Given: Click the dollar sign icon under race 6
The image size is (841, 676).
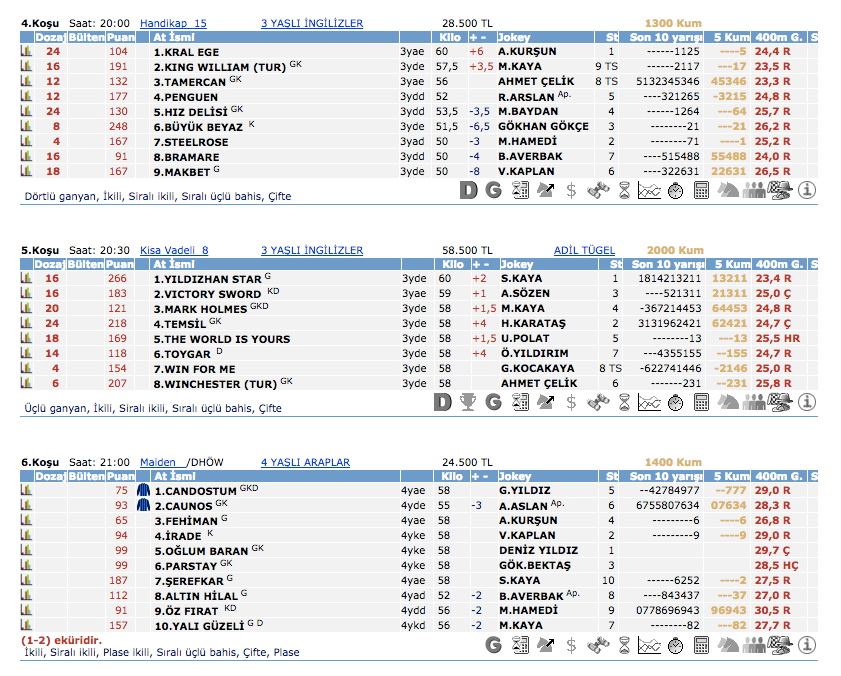Looking at the screenshot, I should coord(571,645).
